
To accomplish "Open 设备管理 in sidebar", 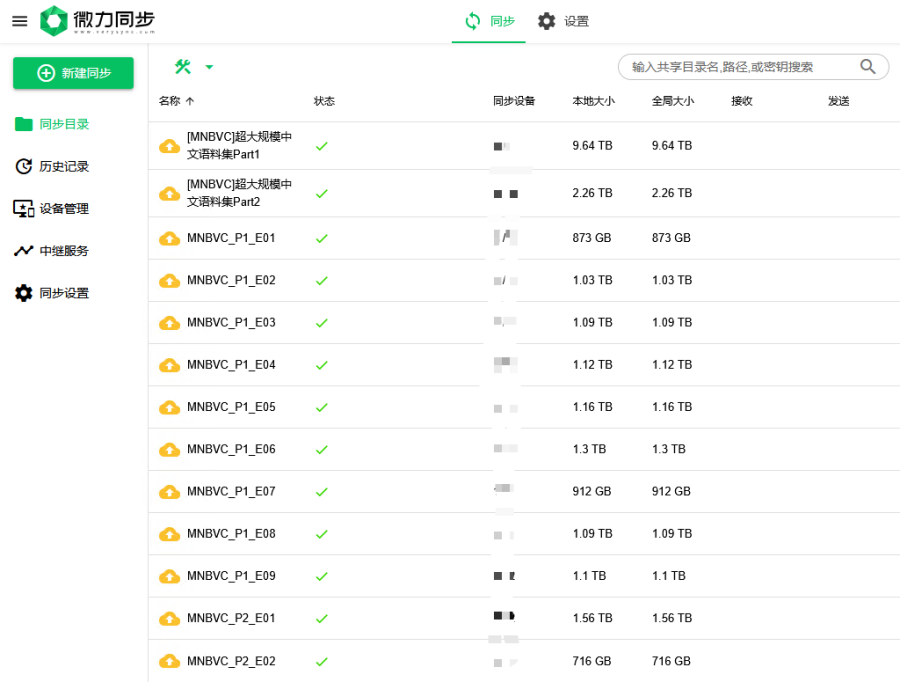I will (64, 209).
